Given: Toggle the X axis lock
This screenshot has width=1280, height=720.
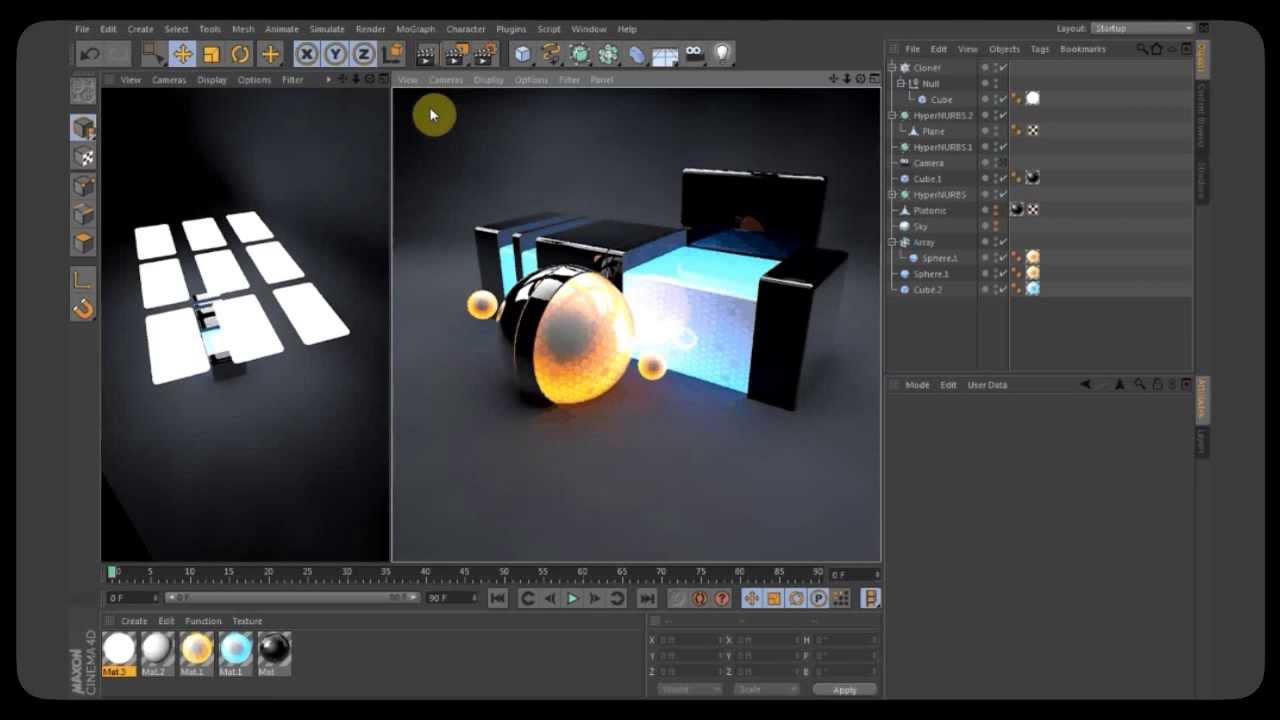Looking at the screenshot, I should 307,54.
